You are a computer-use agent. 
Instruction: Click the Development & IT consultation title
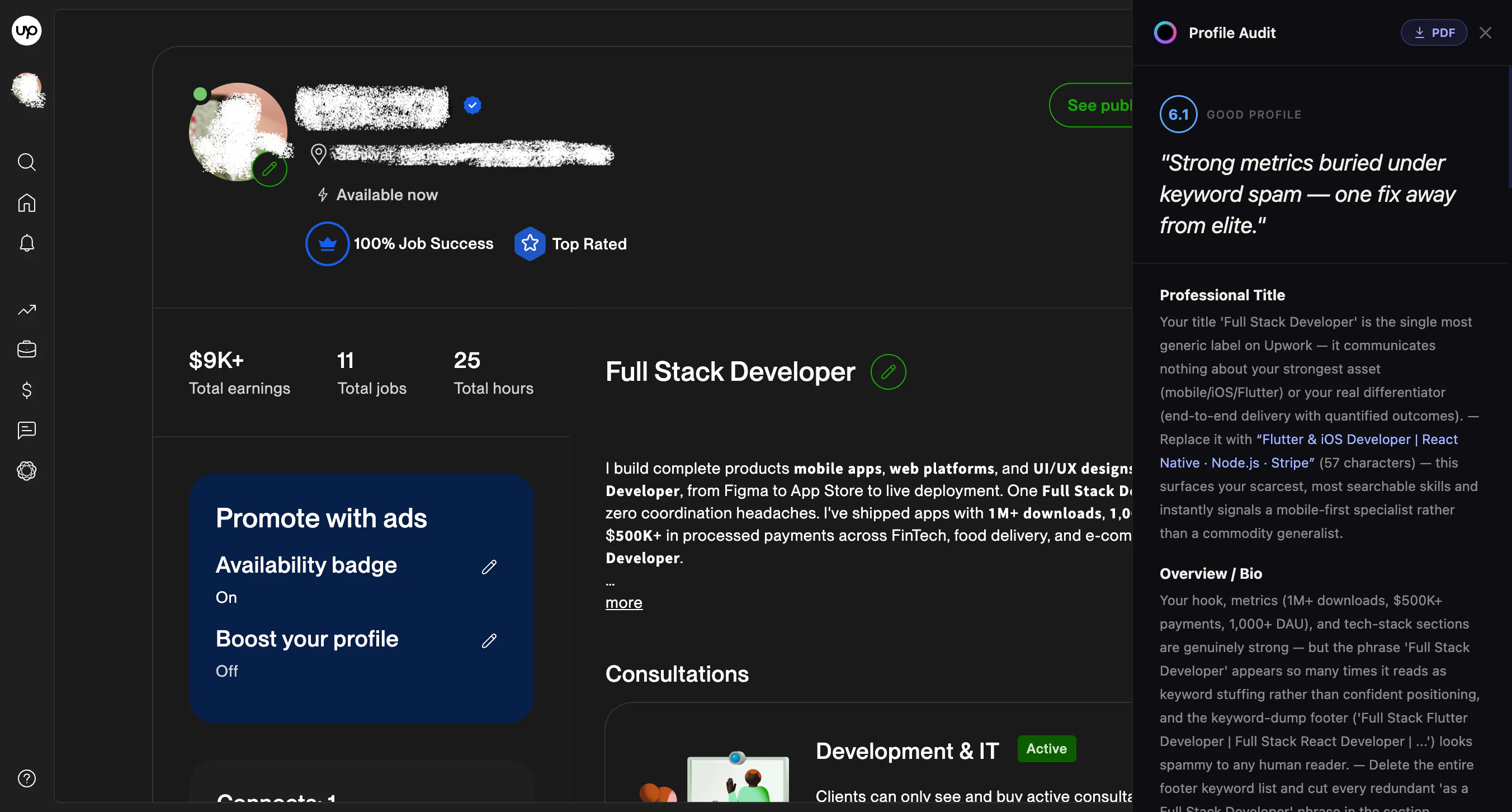point(908,751)
